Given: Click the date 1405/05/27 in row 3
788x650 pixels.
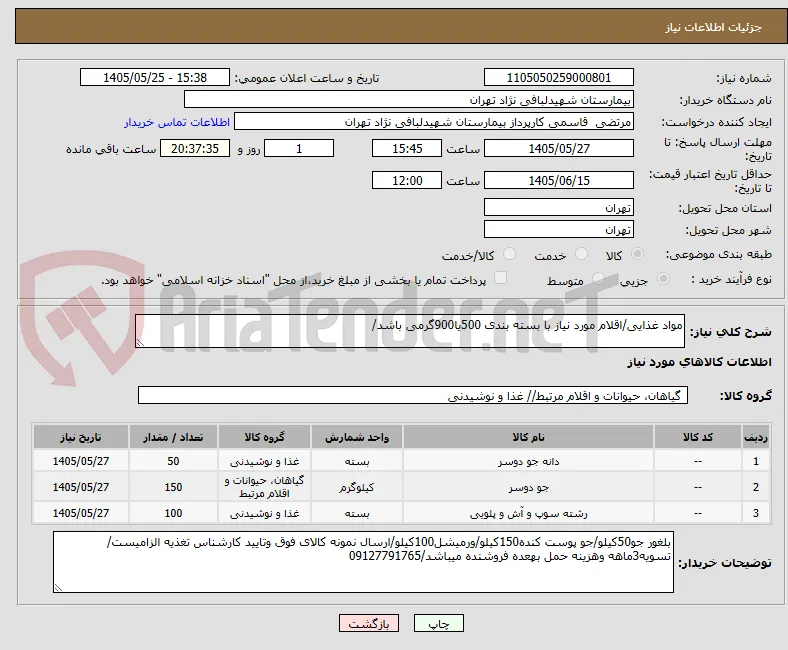Looking at the screenshot, I should [81, 513].
